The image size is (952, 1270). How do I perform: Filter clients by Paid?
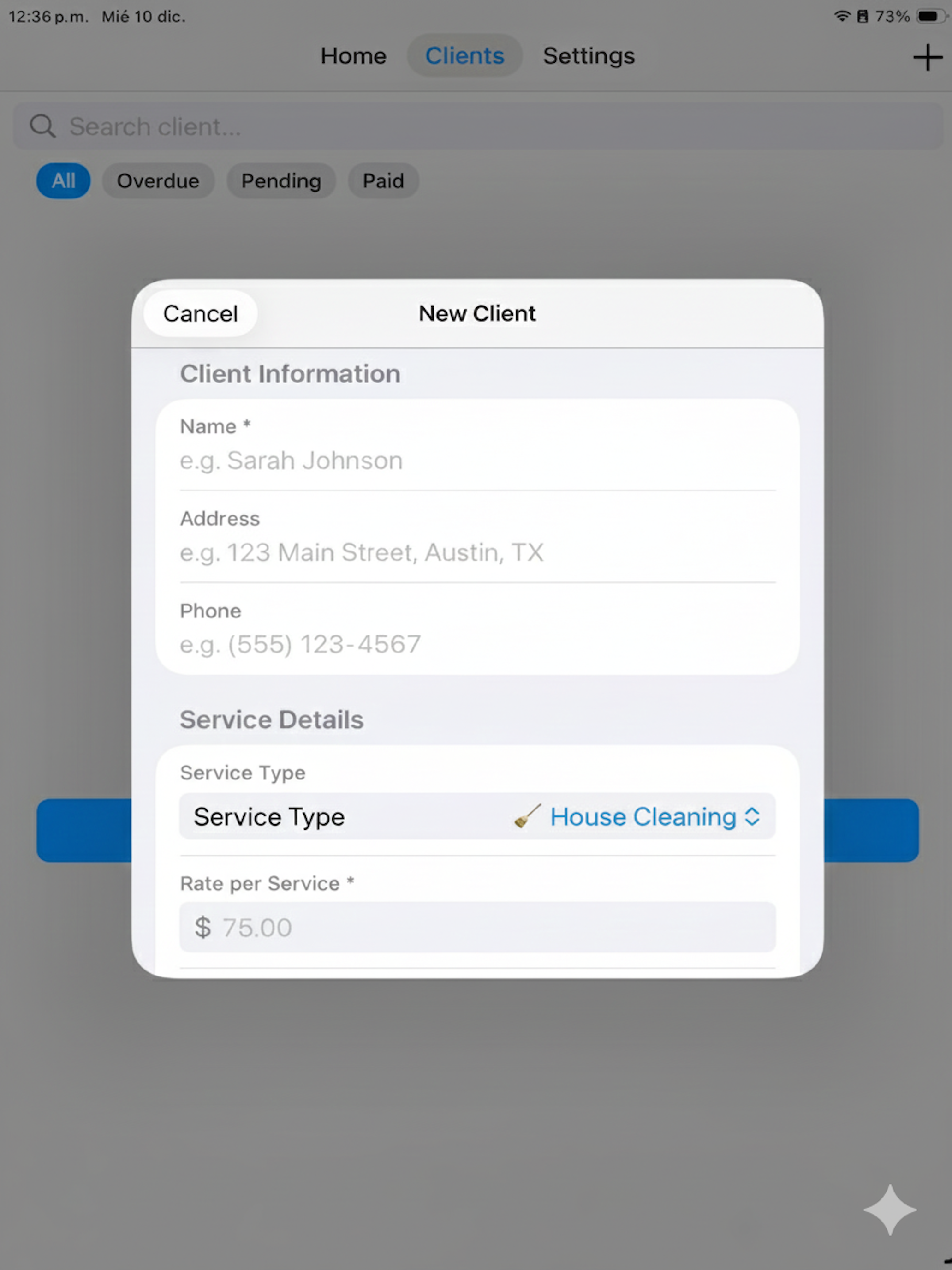[x=383, y=181]
